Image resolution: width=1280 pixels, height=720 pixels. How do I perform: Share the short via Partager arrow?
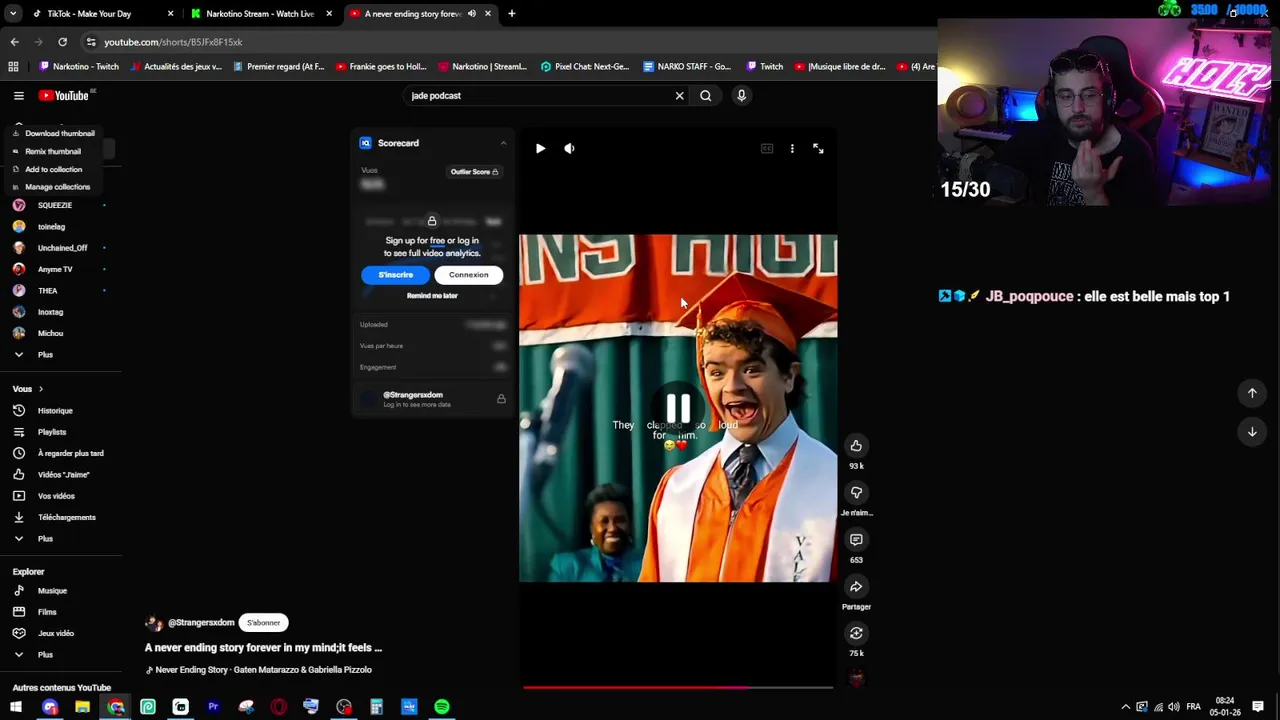[856, 587]
